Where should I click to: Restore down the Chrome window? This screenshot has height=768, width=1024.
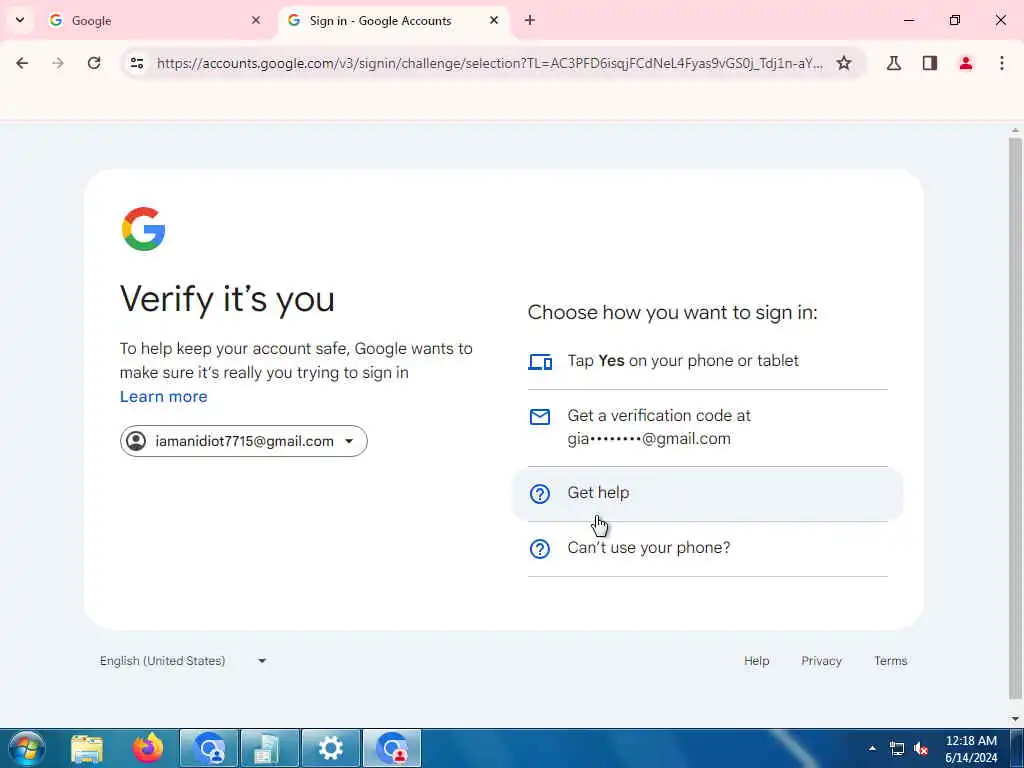point(955,20)
